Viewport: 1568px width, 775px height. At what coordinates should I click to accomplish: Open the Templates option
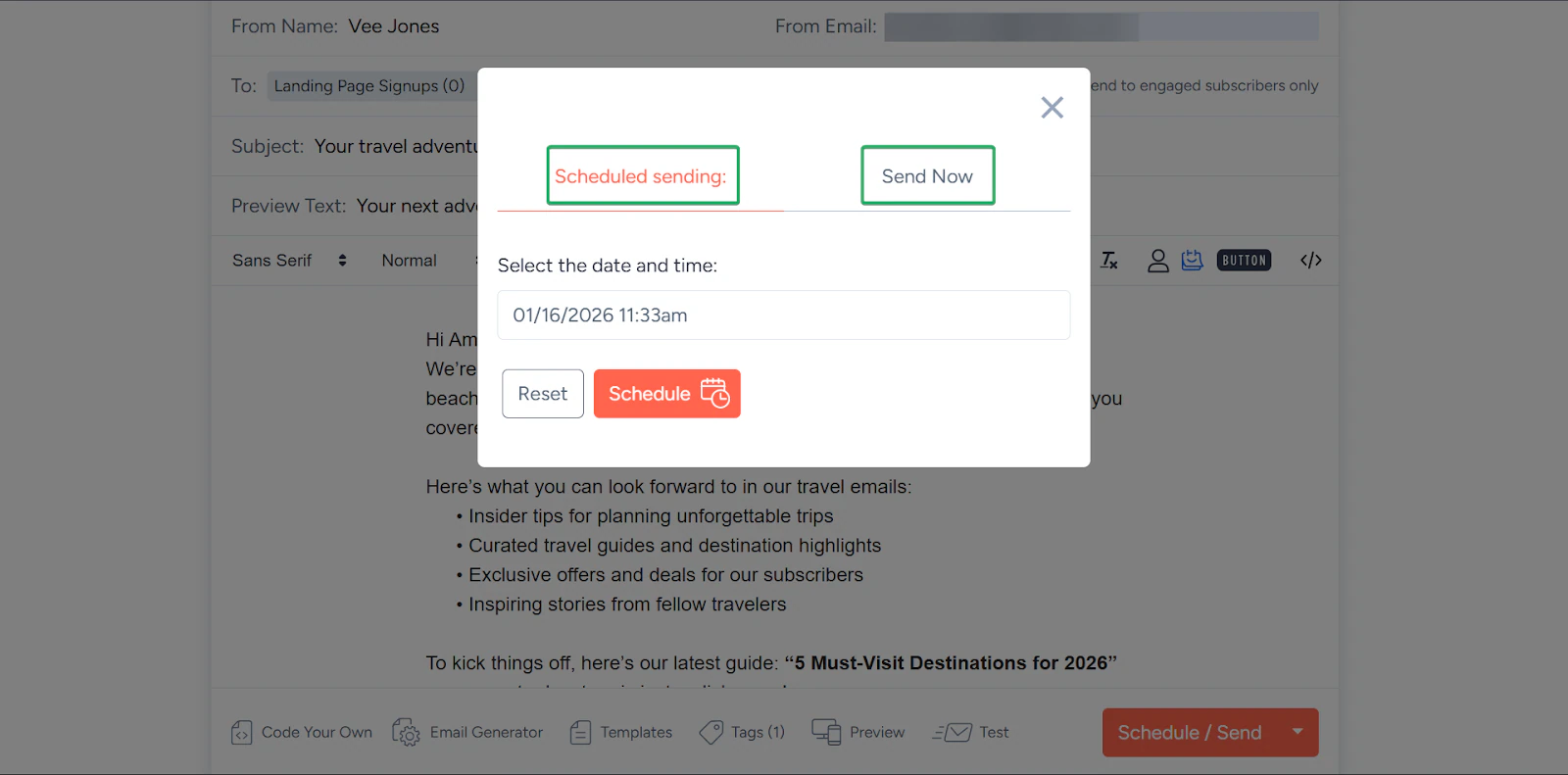(x=621, y=733)
